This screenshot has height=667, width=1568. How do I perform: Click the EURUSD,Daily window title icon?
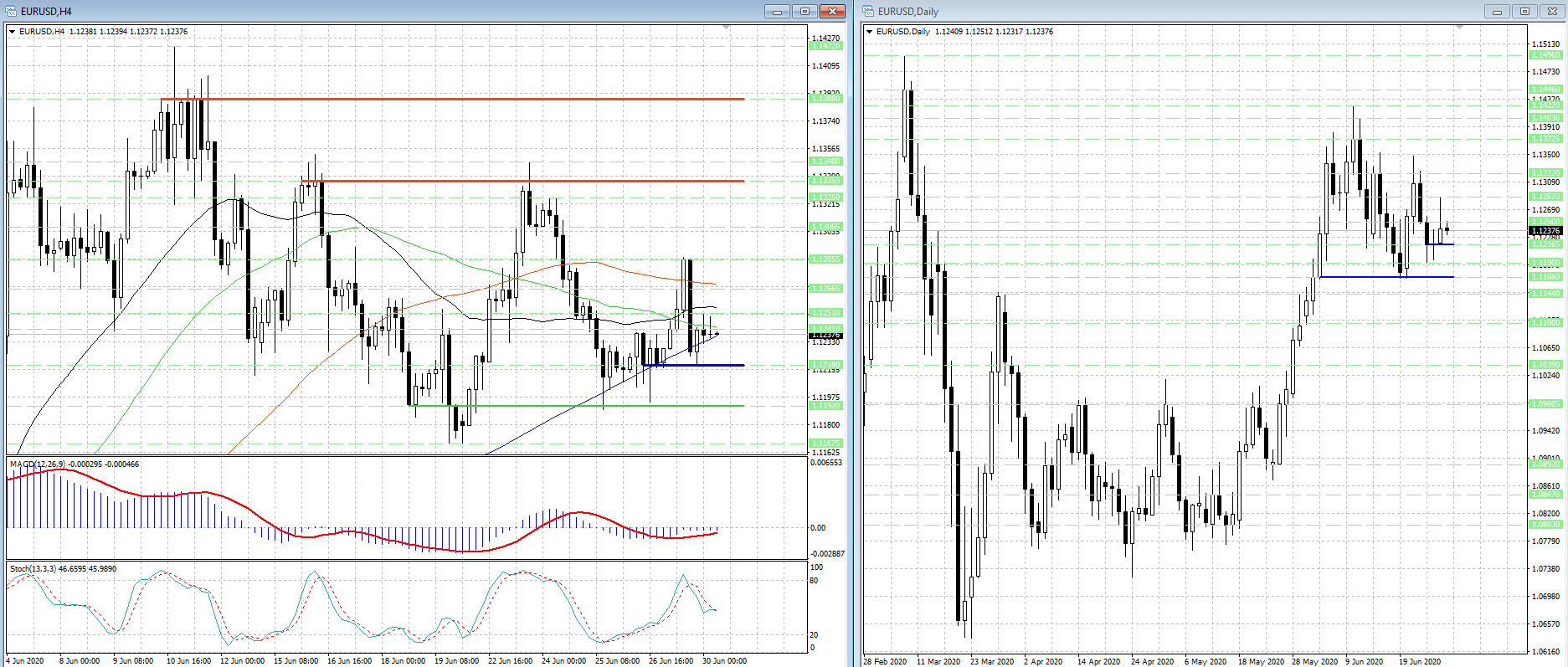click(868, 11)
